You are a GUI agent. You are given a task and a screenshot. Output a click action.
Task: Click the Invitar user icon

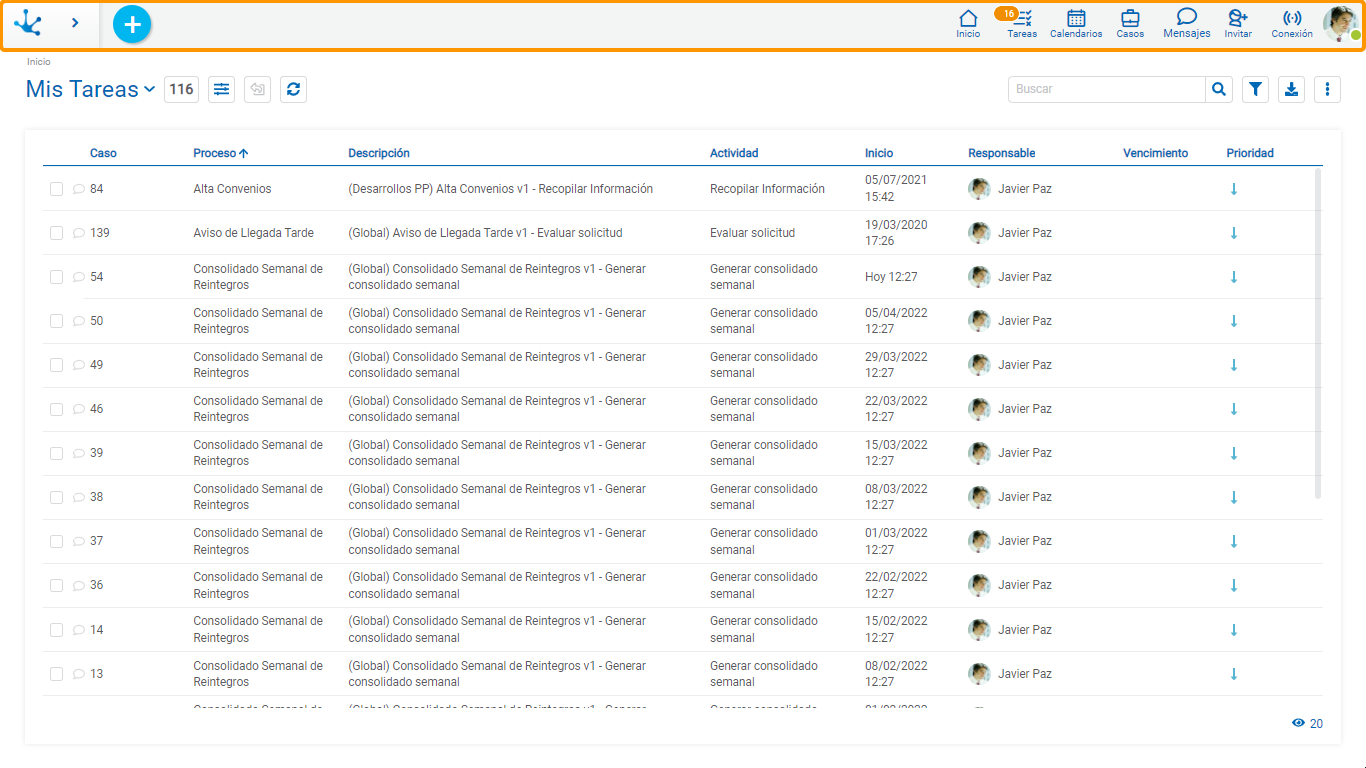(x=1238, y=24)
